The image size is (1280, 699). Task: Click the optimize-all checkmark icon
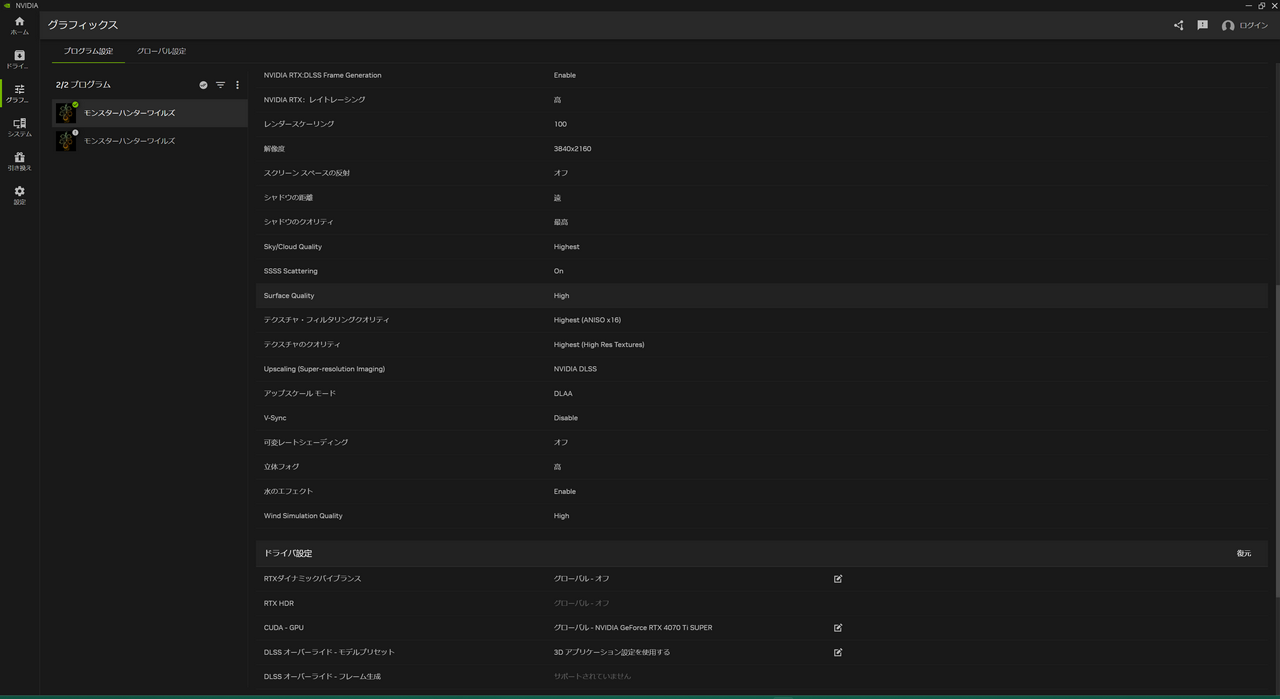203,85
